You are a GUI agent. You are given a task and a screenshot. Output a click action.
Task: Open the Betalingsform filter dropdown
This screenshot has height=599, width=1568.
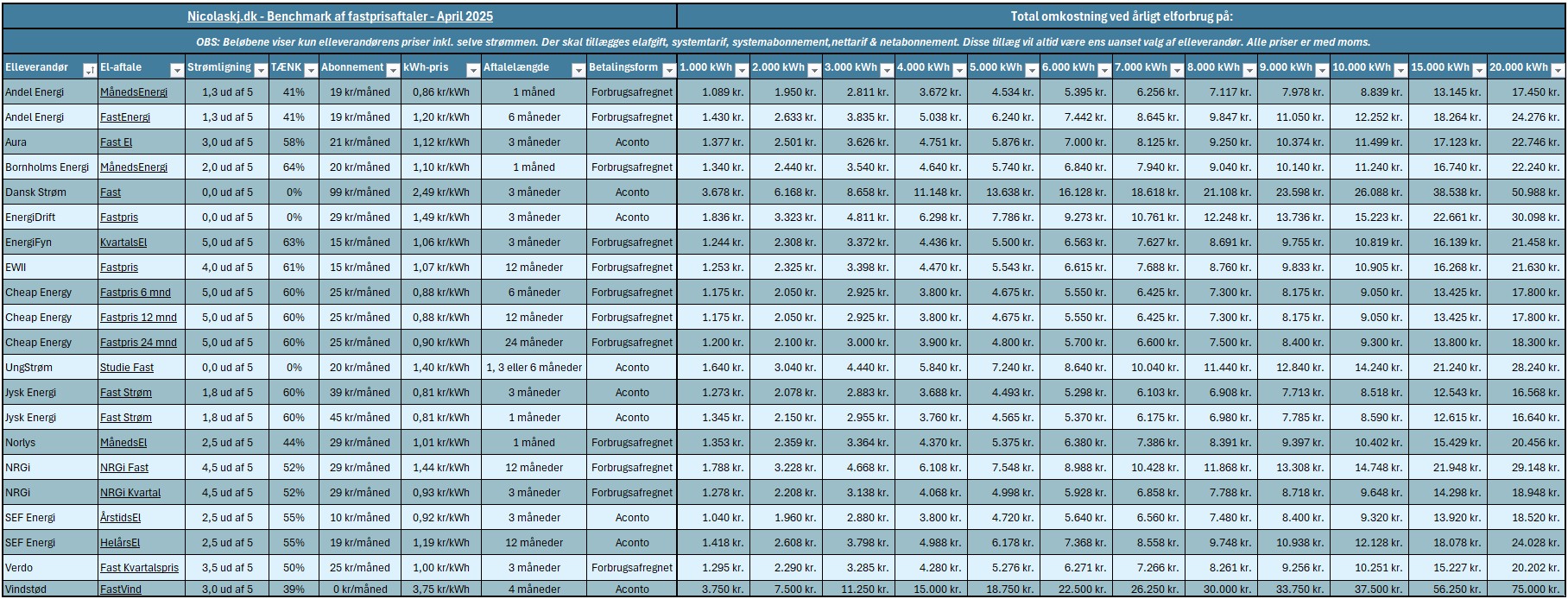[668, 71]
